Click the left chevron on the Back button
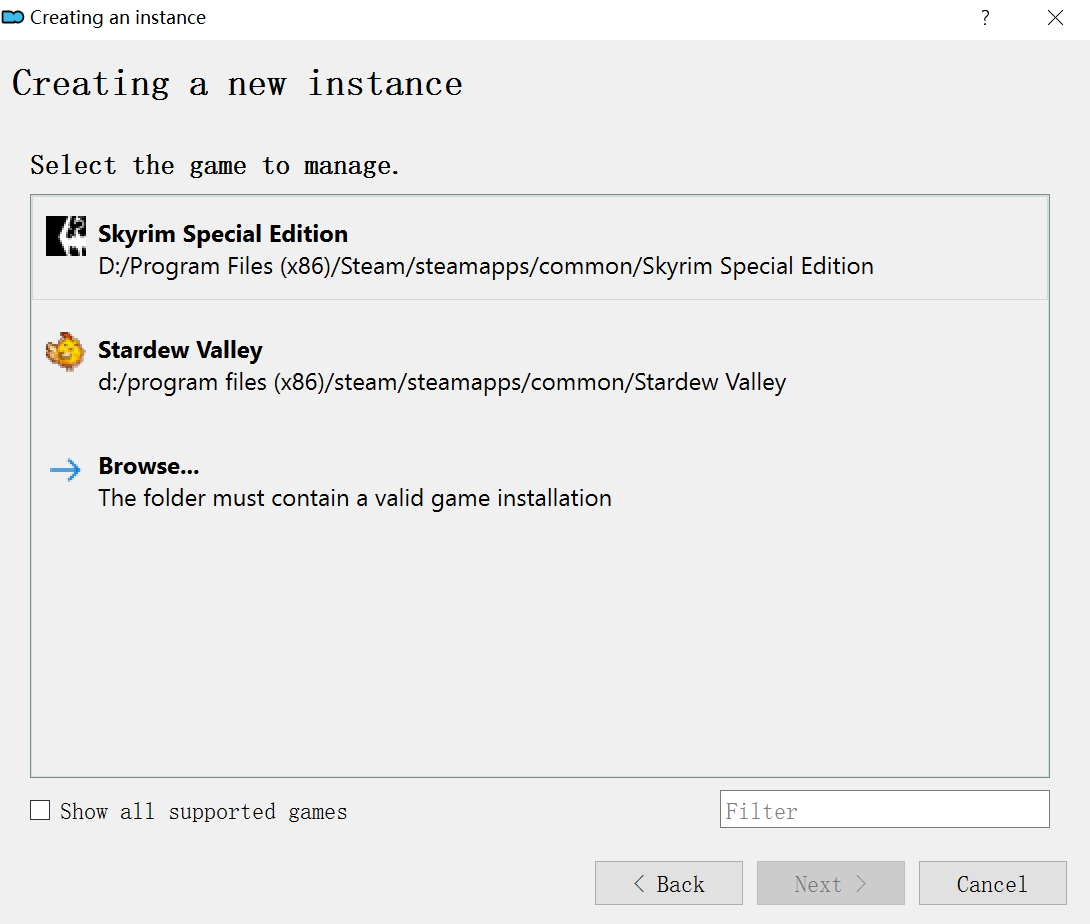The width and height of the screenshot is (1090, 924). click(639, 884)
